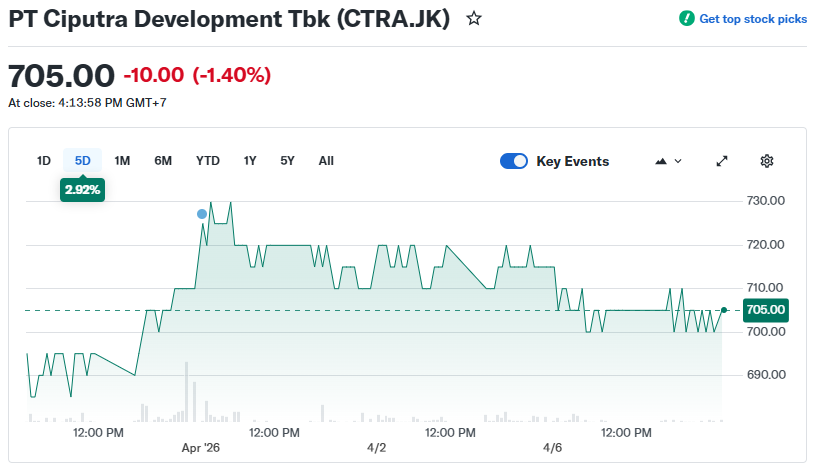814x465 pixels.
Task: Select the 1D range tab
Action: 44,161
